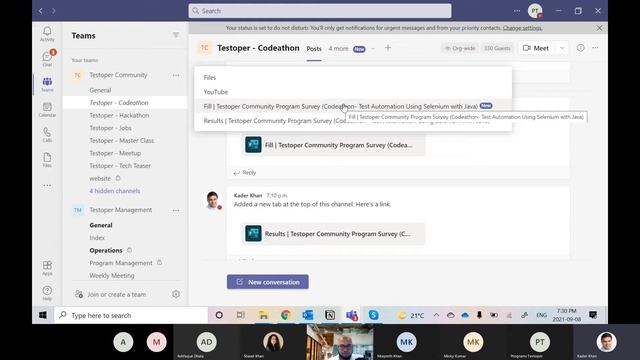Open the Files icon in the rail
The width and height of the screenshot is (640, 360).
pyautogui.click(x=47, y=160)
